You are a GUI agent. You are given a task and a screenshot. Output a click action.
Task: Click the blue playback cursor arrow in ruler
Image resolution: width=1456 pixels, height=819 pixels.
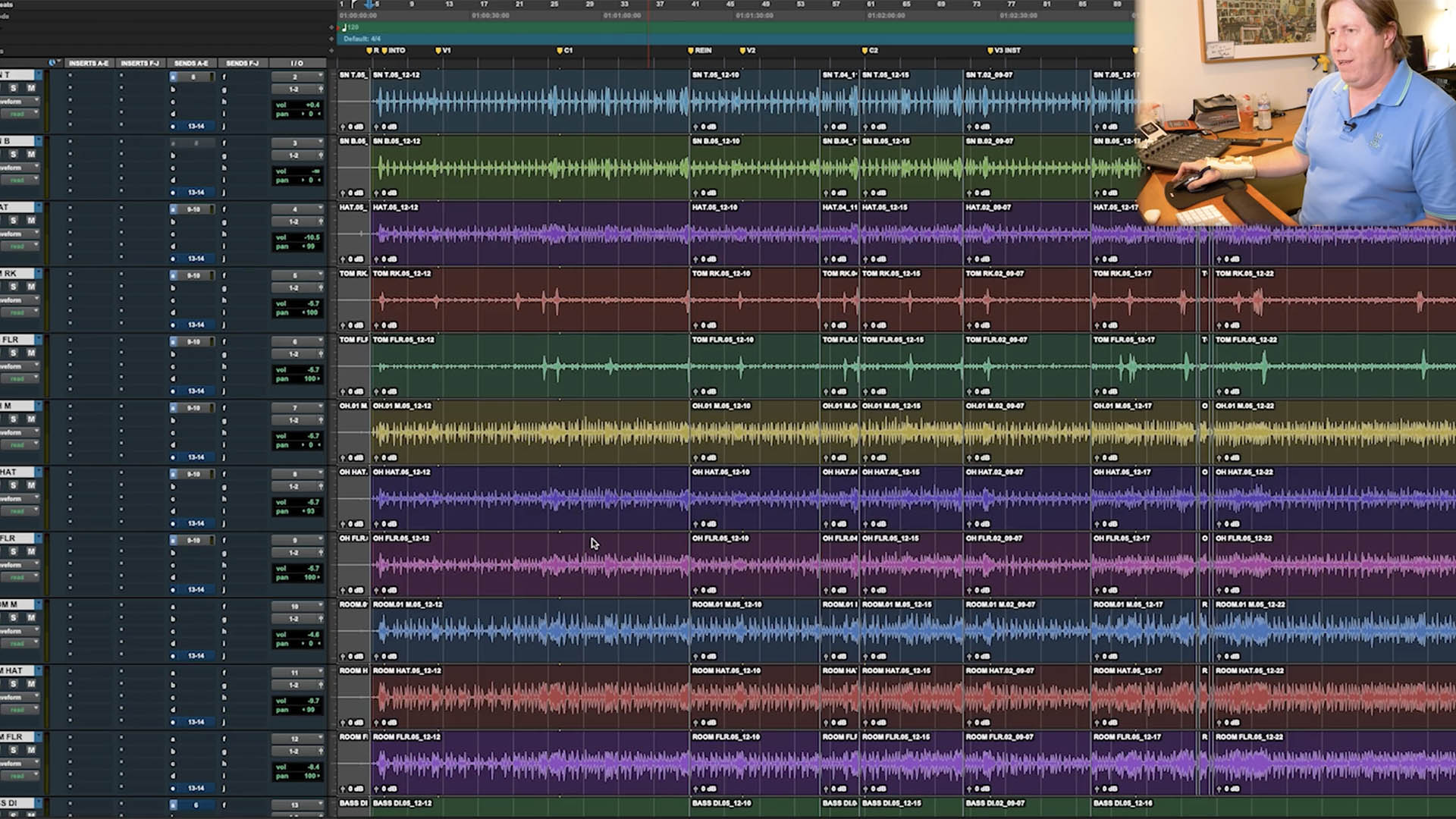369,5
